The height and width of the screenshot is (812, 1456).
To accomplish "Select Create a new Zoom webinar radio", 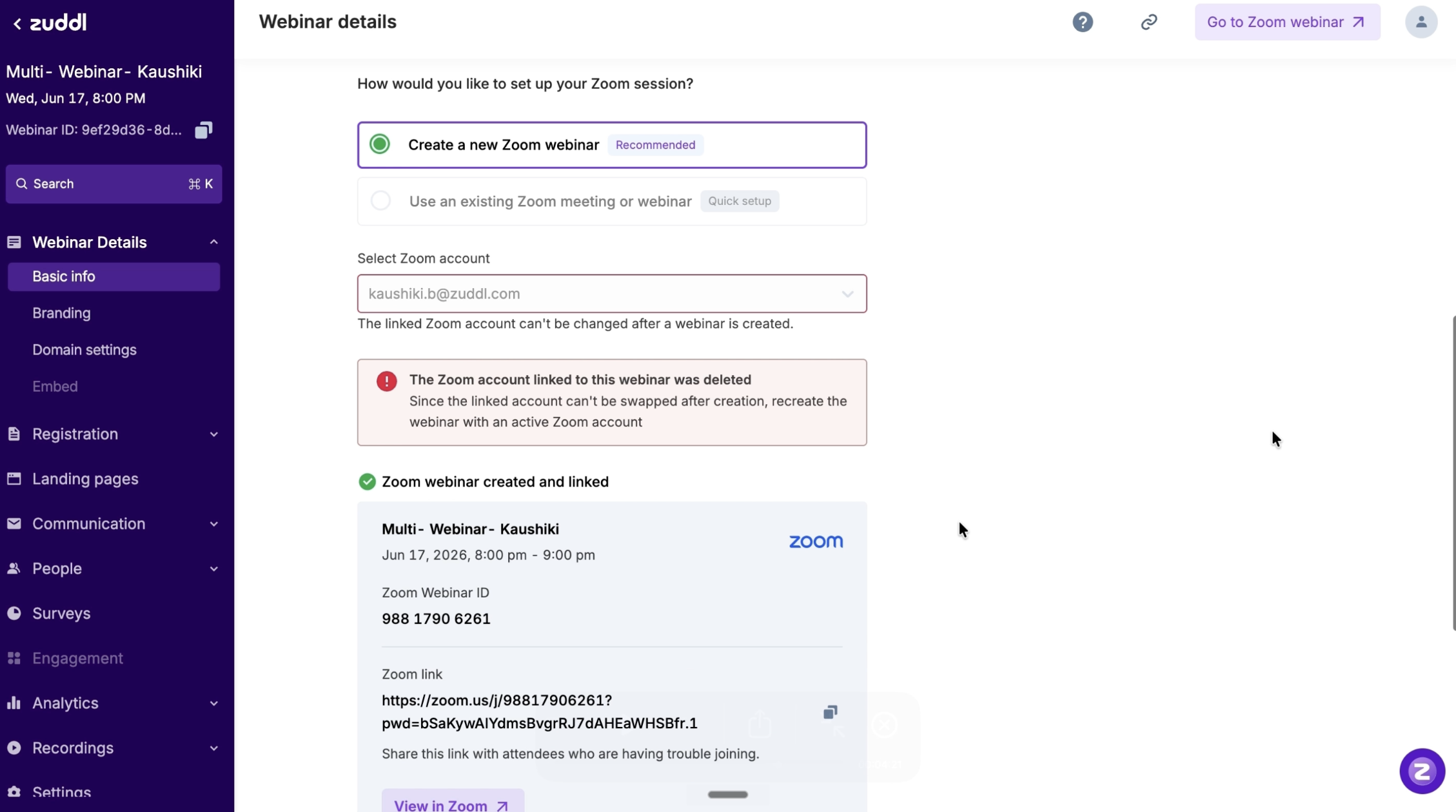I will pos(380,144).
